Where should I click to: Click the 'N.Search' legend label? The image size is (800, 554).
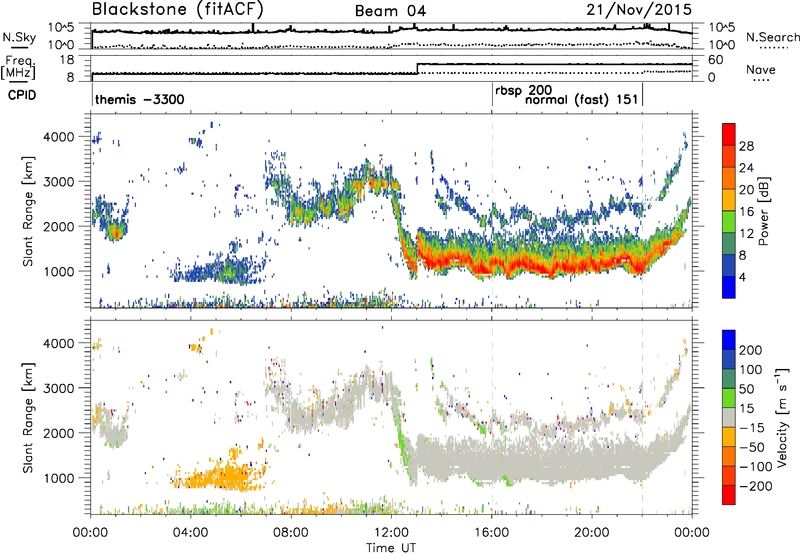coord(773,37)
